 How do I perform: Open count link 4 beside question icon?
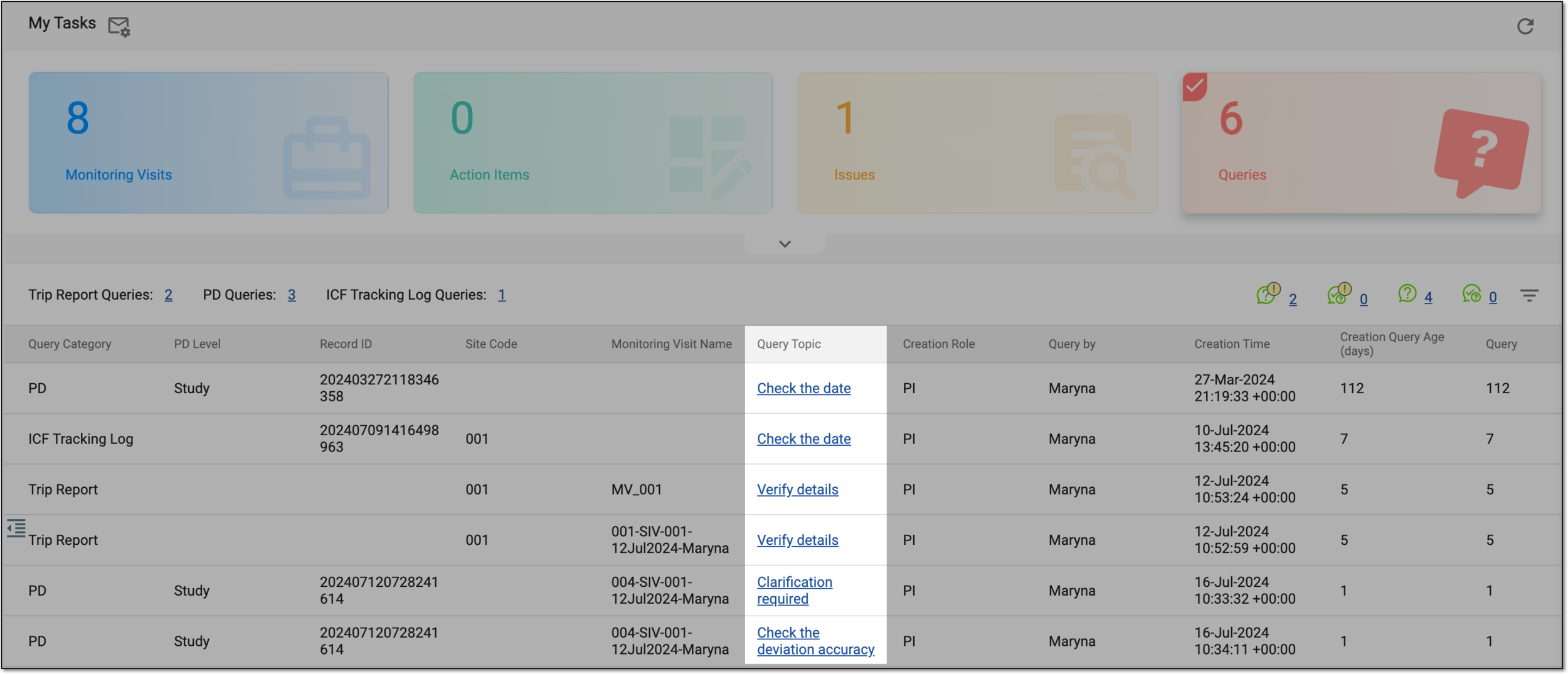[x=1428, y=297]
